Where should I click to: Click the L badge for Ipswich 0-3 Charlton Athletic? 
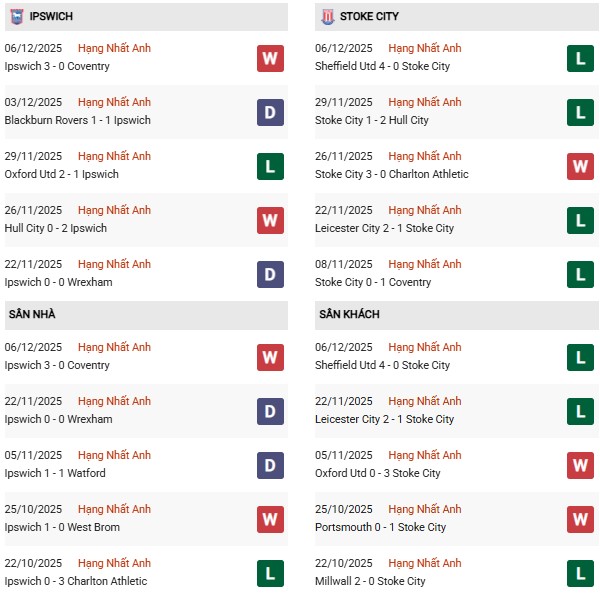pos(270,573)
